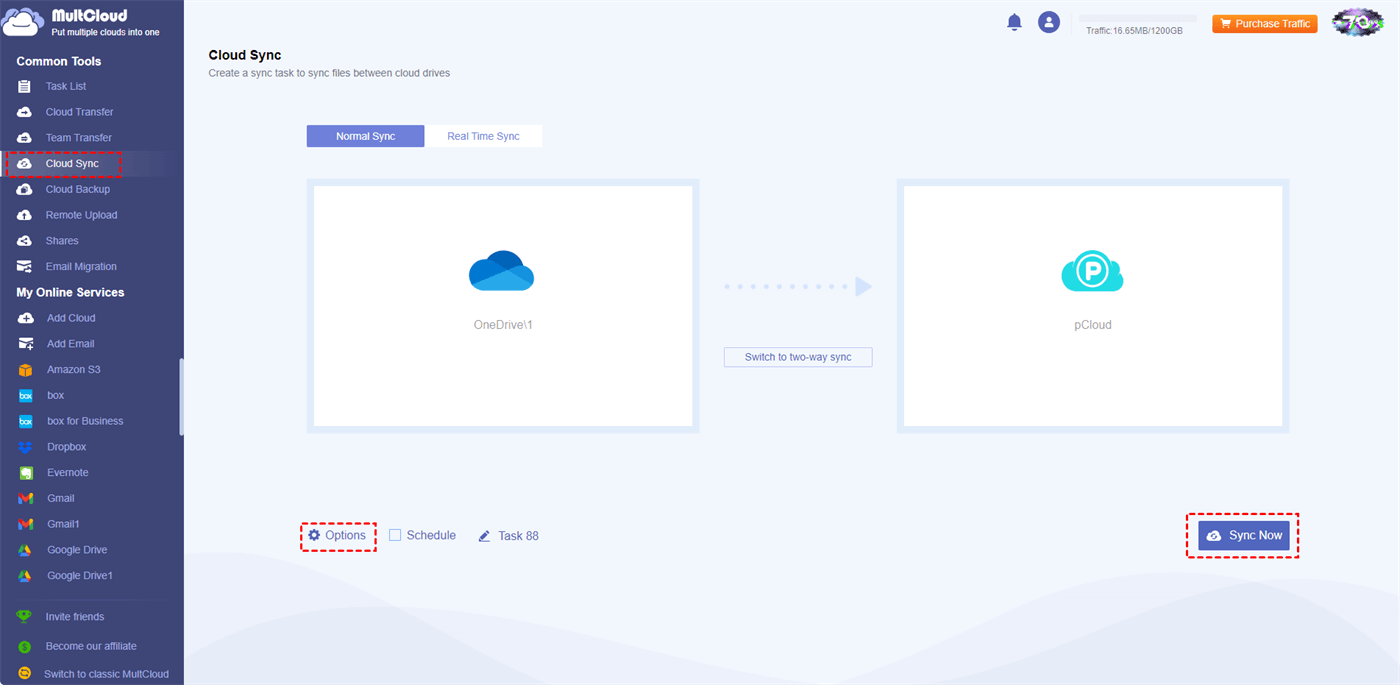This screenshot has height=685, width=1400.
Task: Switch to the Real Time Sync tab
Action: [483, 136]
